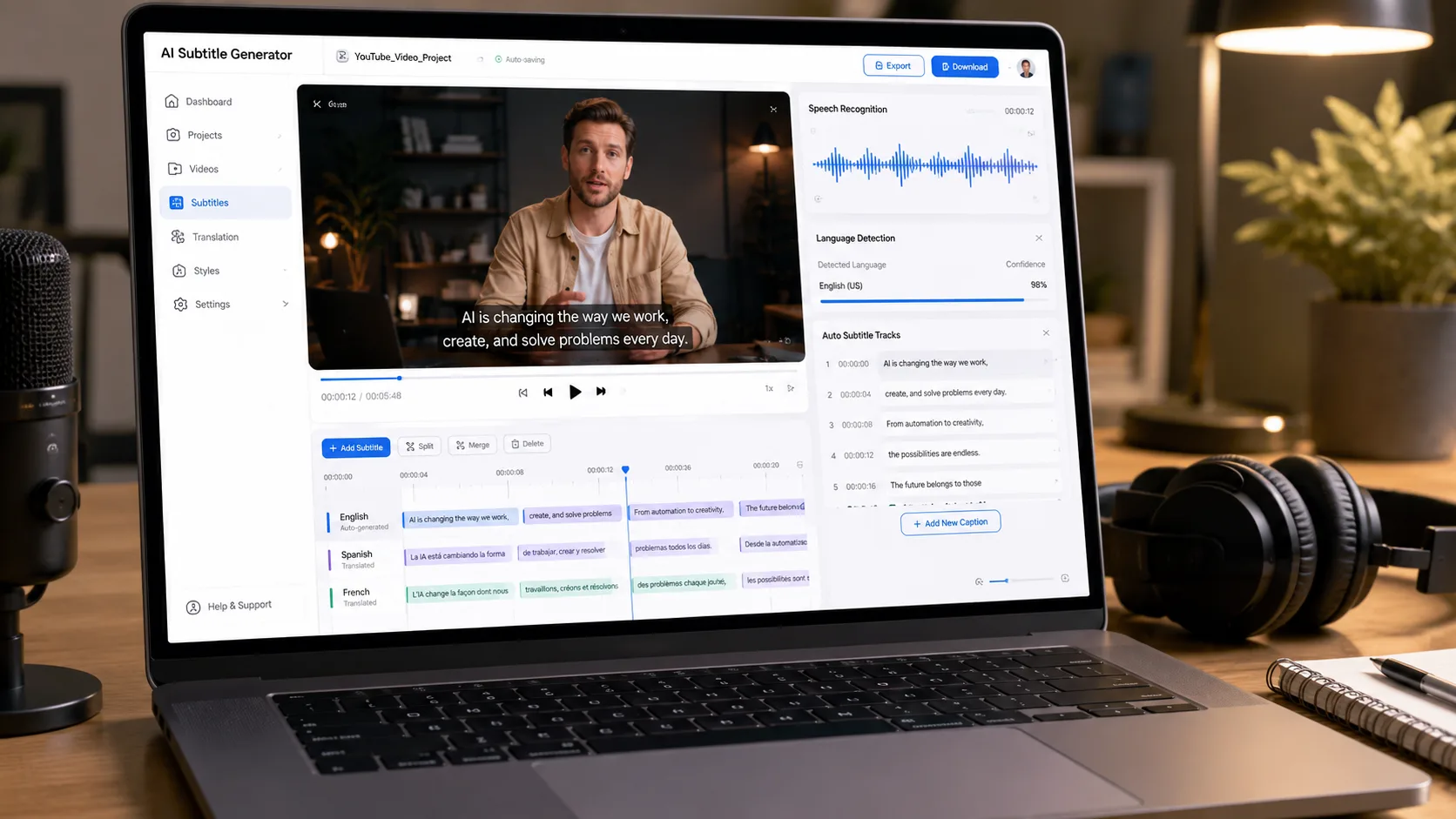Select the Subtitles sidebar entry

pyautogui.click(x=226, y=203)
